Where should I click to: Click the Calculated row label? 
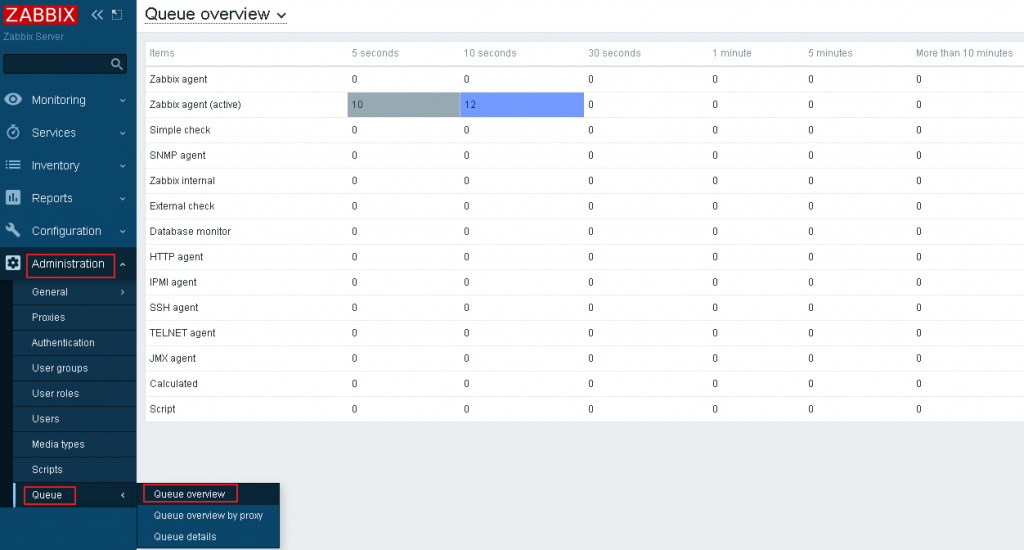click(x=174, y=384)
